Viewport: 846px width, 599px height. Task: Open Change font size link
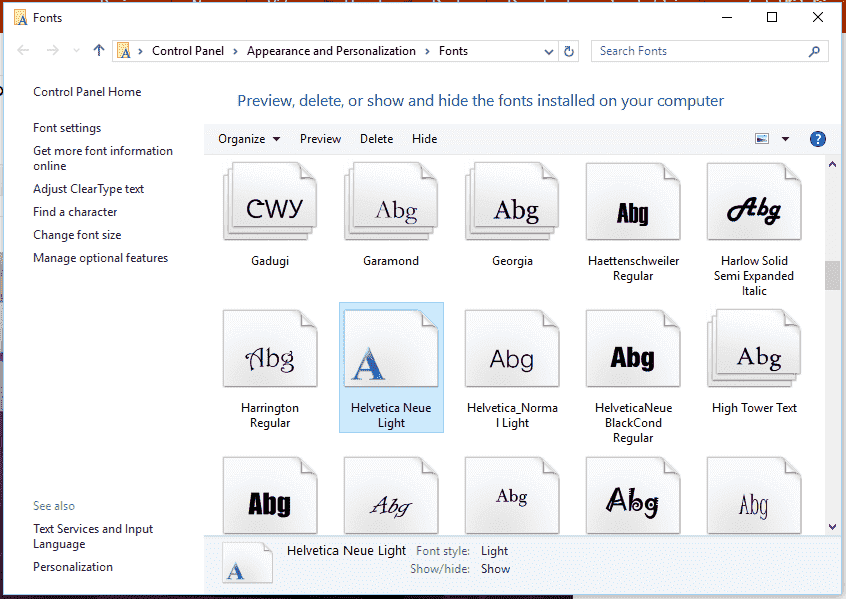pos(77,235)
